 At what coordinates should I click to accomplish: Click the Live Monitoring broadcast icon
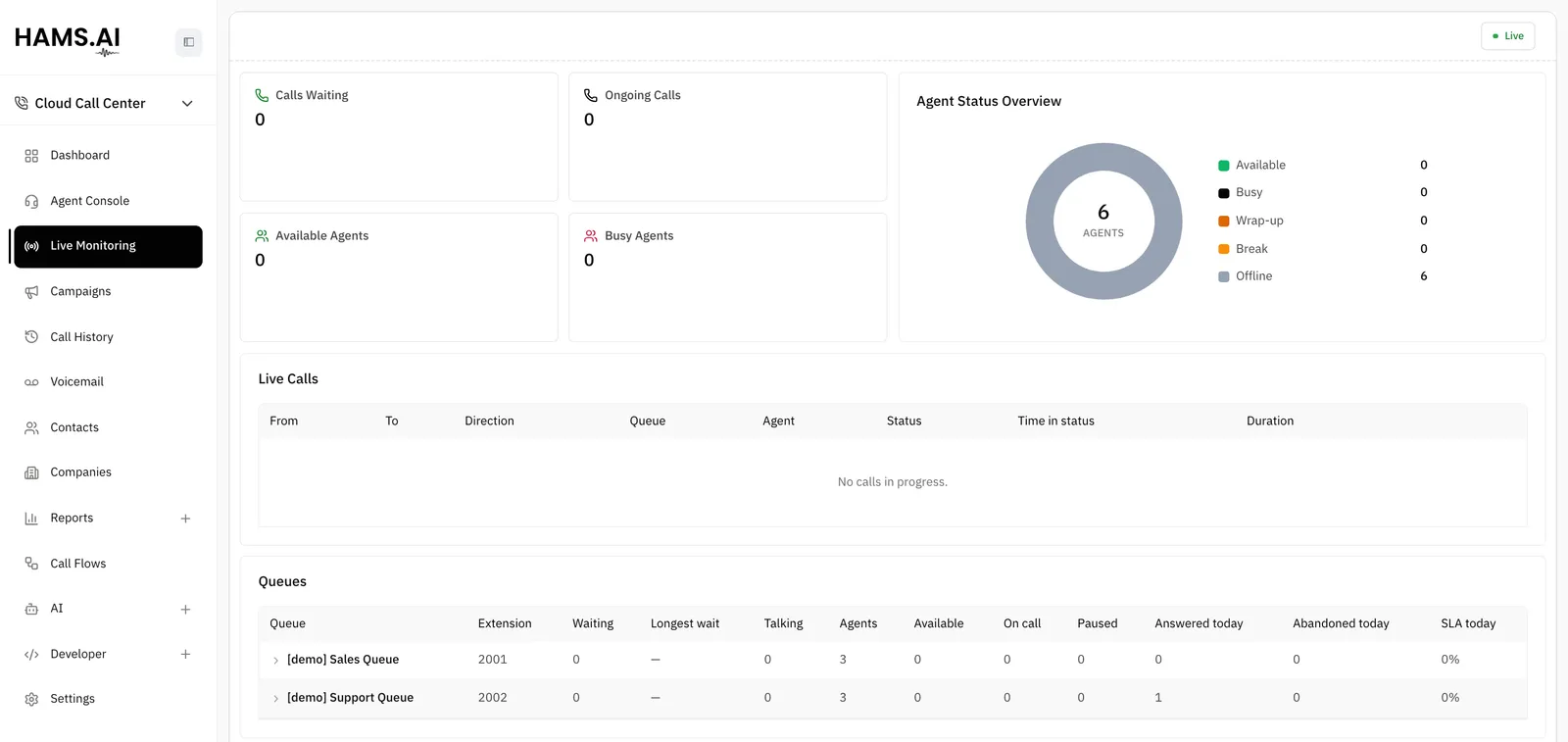[x=31, y=246]
